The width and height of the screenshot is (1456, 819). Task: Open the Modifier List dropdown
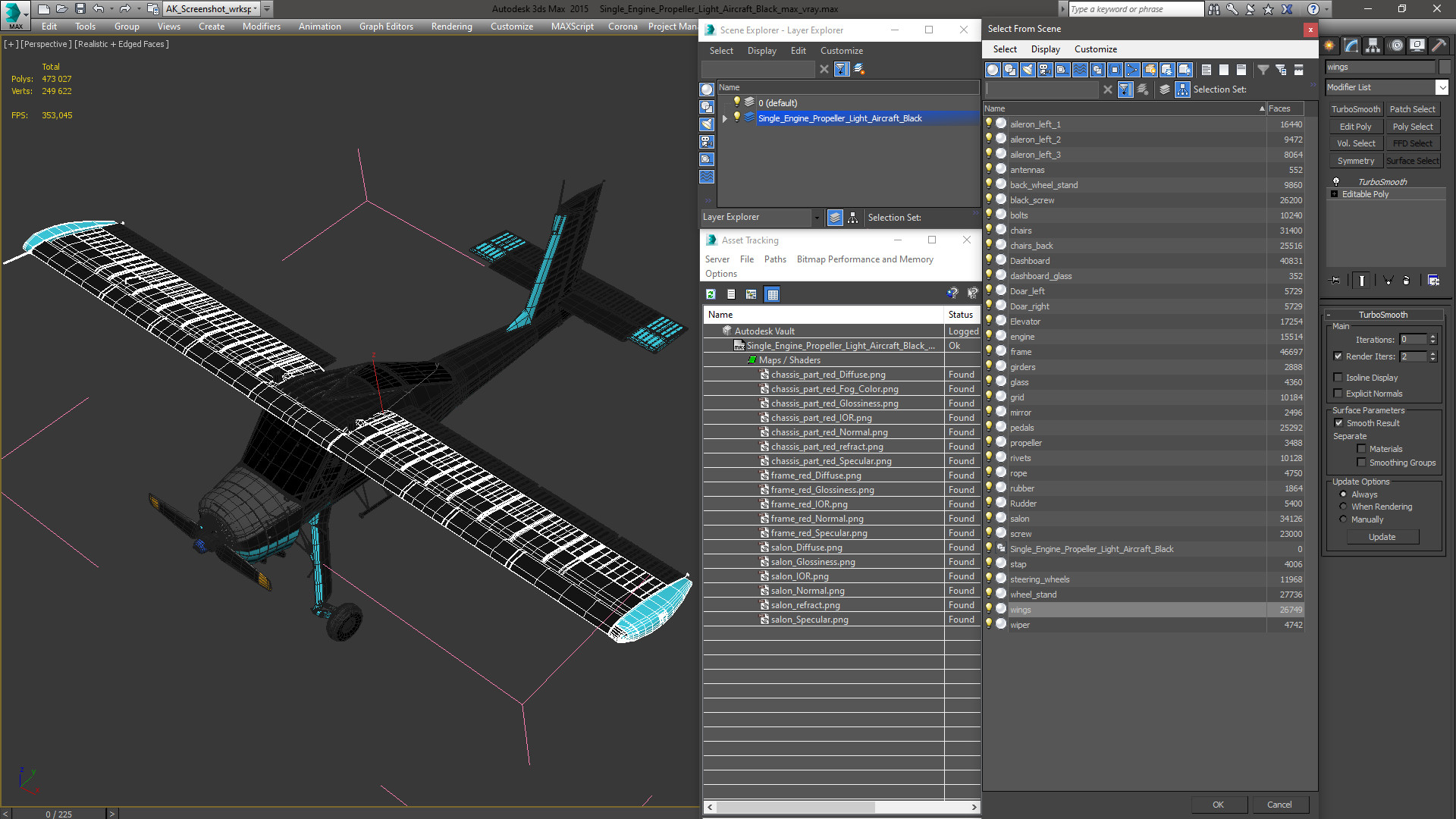[1442, 87]
